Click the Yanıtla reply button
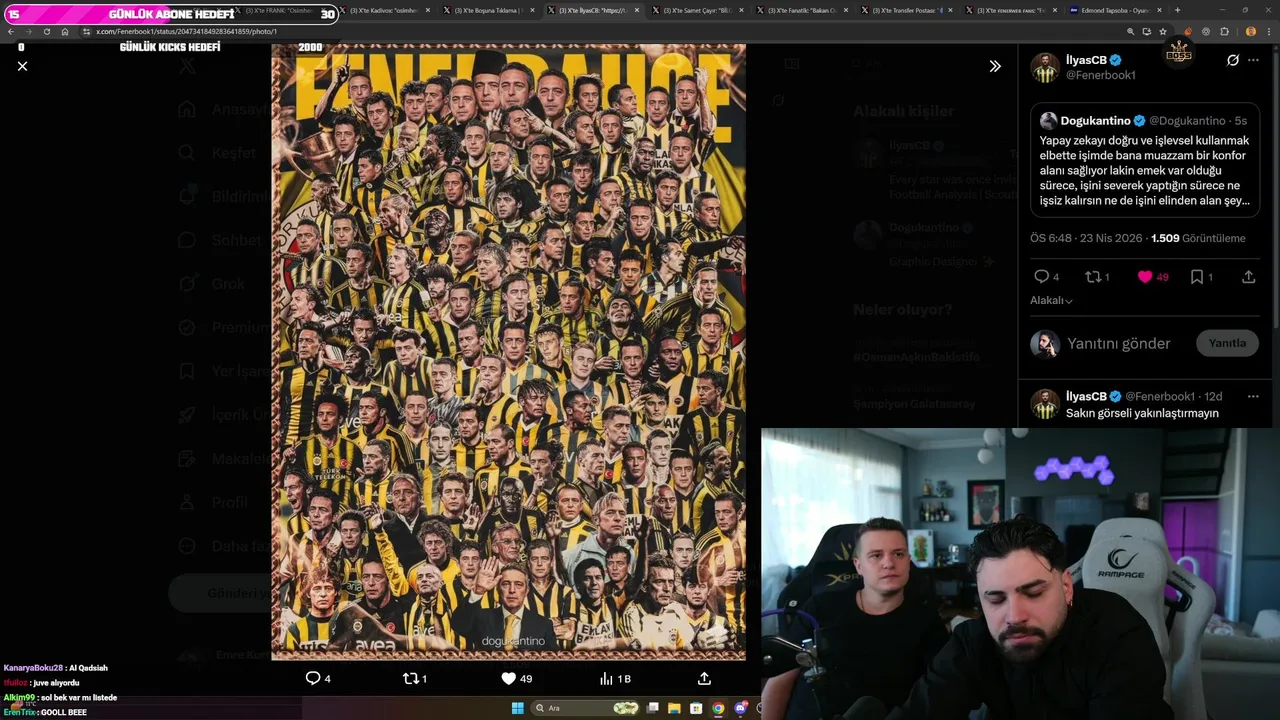1280x720 pixels. click(x=1227, y=343)
